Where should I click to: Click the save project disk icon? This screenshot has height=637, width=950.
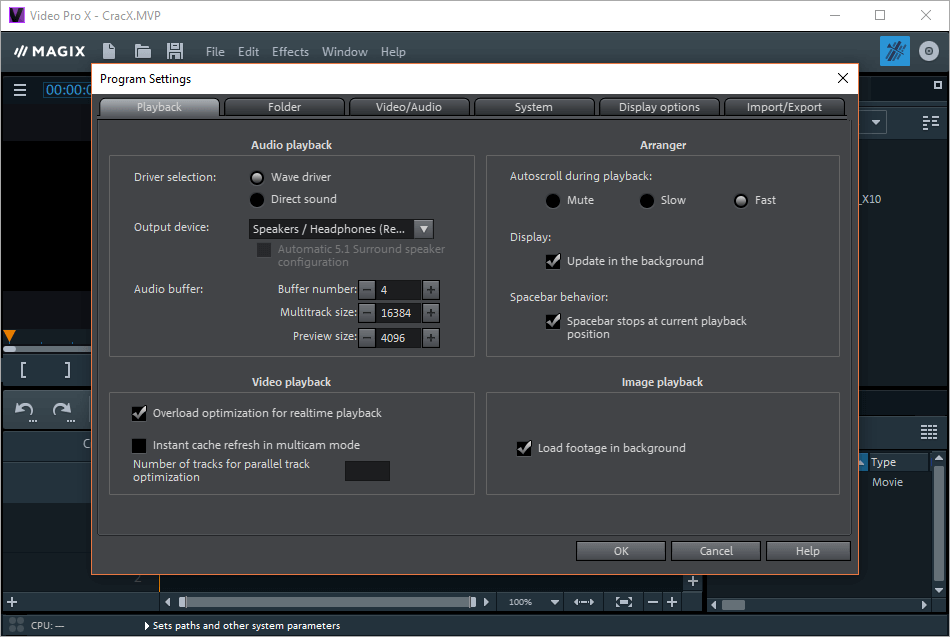point(175,51)
